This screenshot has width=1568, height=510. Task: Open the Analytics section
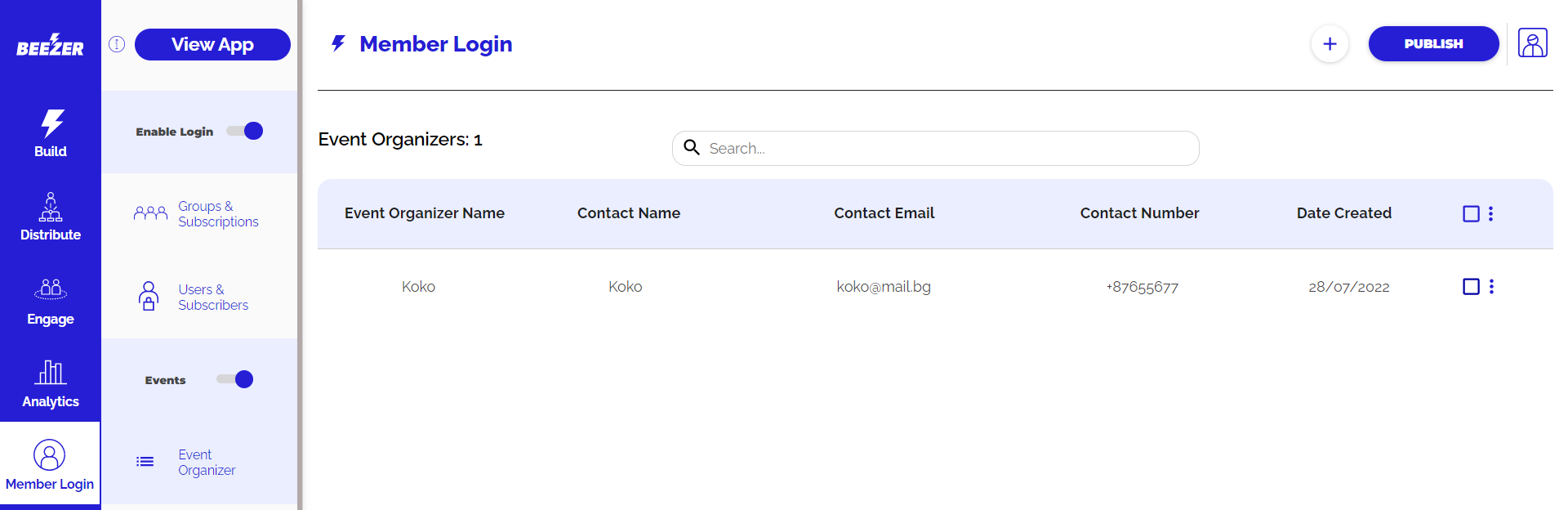(51, 384)
